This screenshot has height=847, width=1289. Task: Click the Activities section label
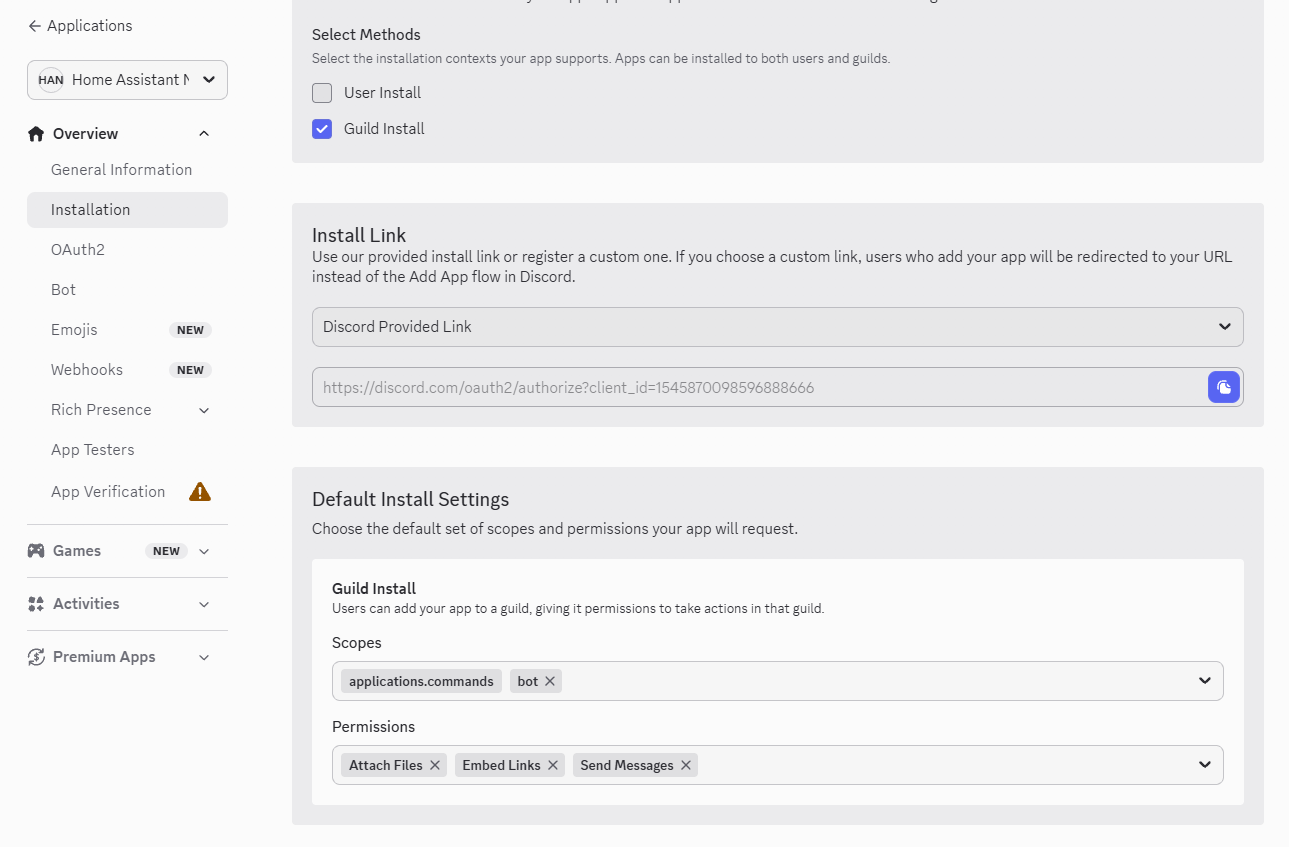(x=86, y=604)
